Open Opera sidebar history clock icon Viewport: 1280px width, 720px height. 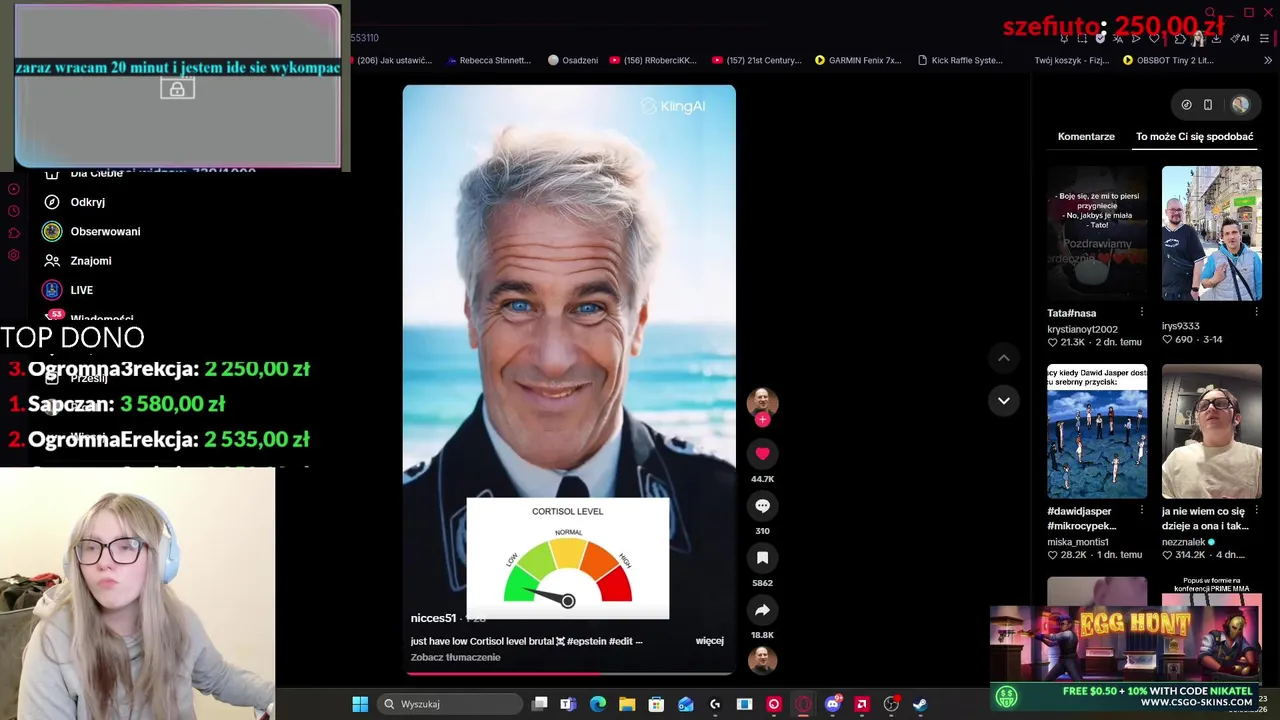[x=13, y=211]
